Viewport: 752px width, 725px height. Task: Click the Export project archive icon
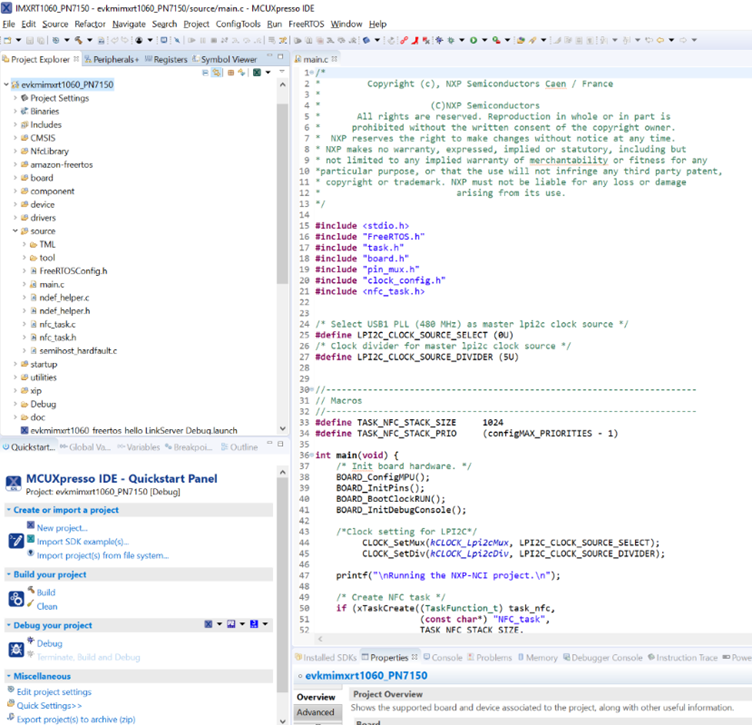coord(9,719)
